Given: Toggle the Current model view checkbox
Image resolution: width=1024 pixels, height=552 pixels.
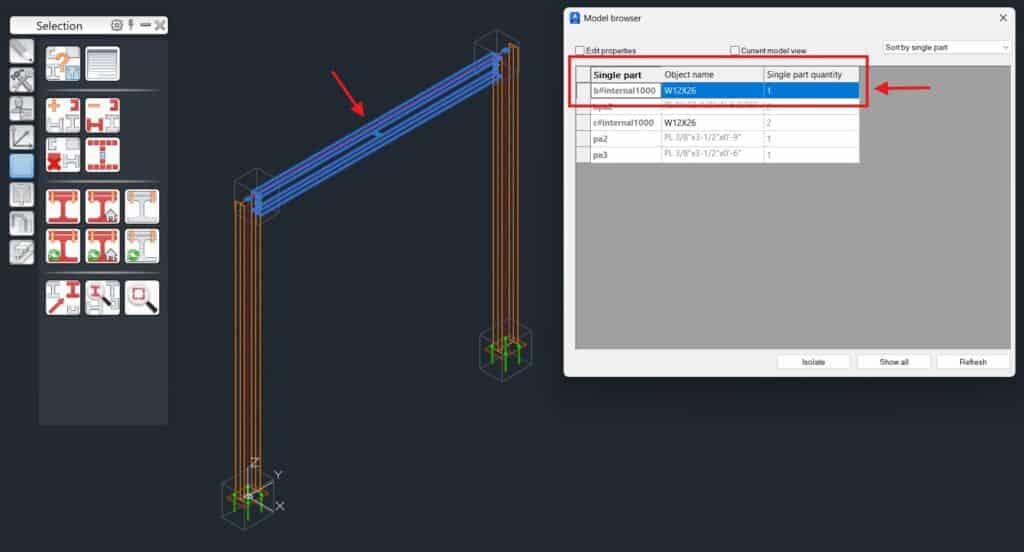Looking at the screenshot, I should click(735, 50).
